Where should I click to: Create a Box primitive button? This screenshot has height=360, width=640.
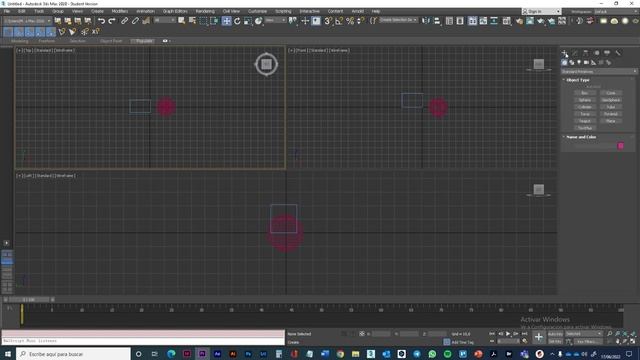click(x=584, y=93)
